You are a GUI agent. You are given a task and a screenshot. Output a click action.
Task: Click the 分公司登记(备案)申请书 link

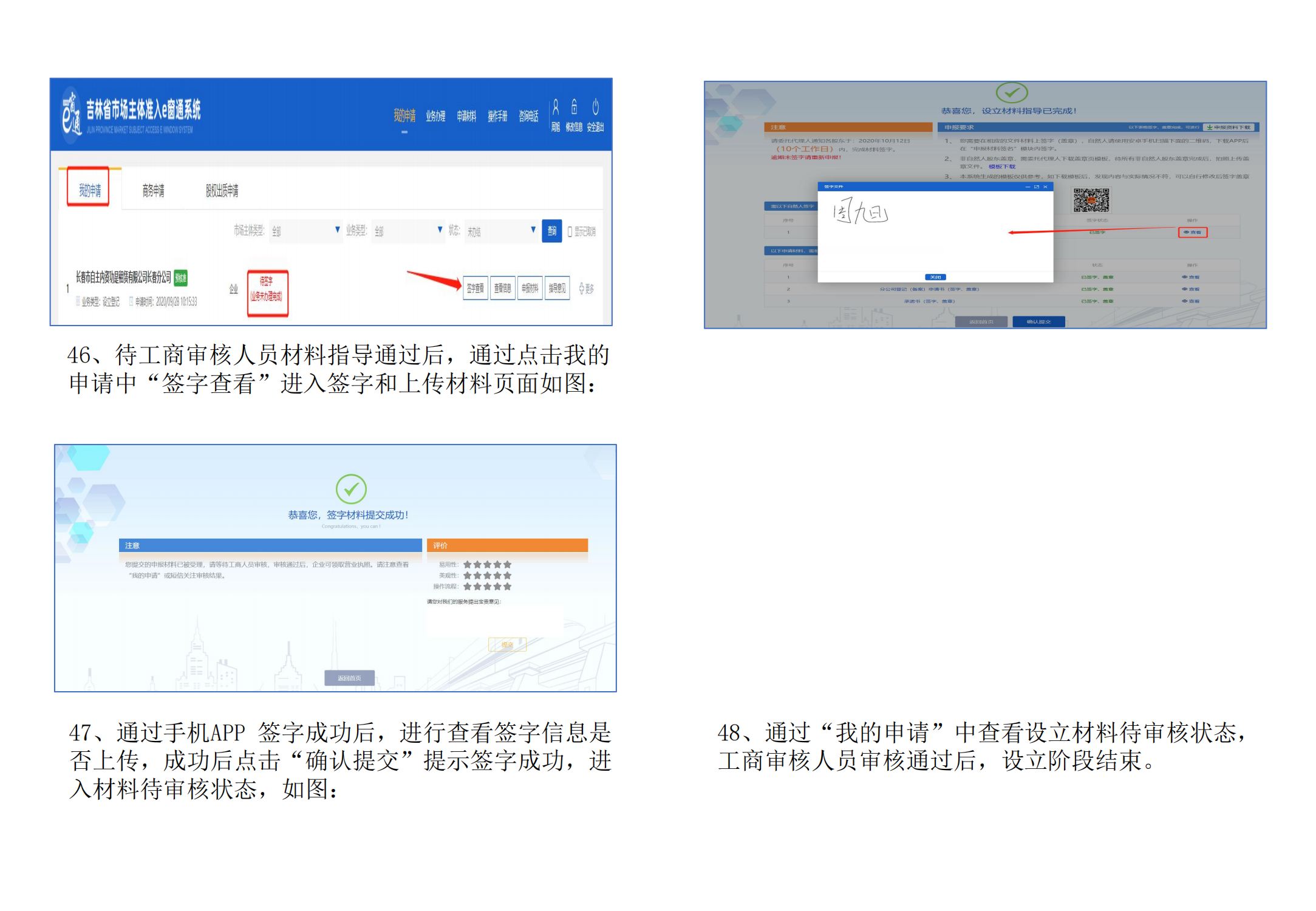point(929,290)
